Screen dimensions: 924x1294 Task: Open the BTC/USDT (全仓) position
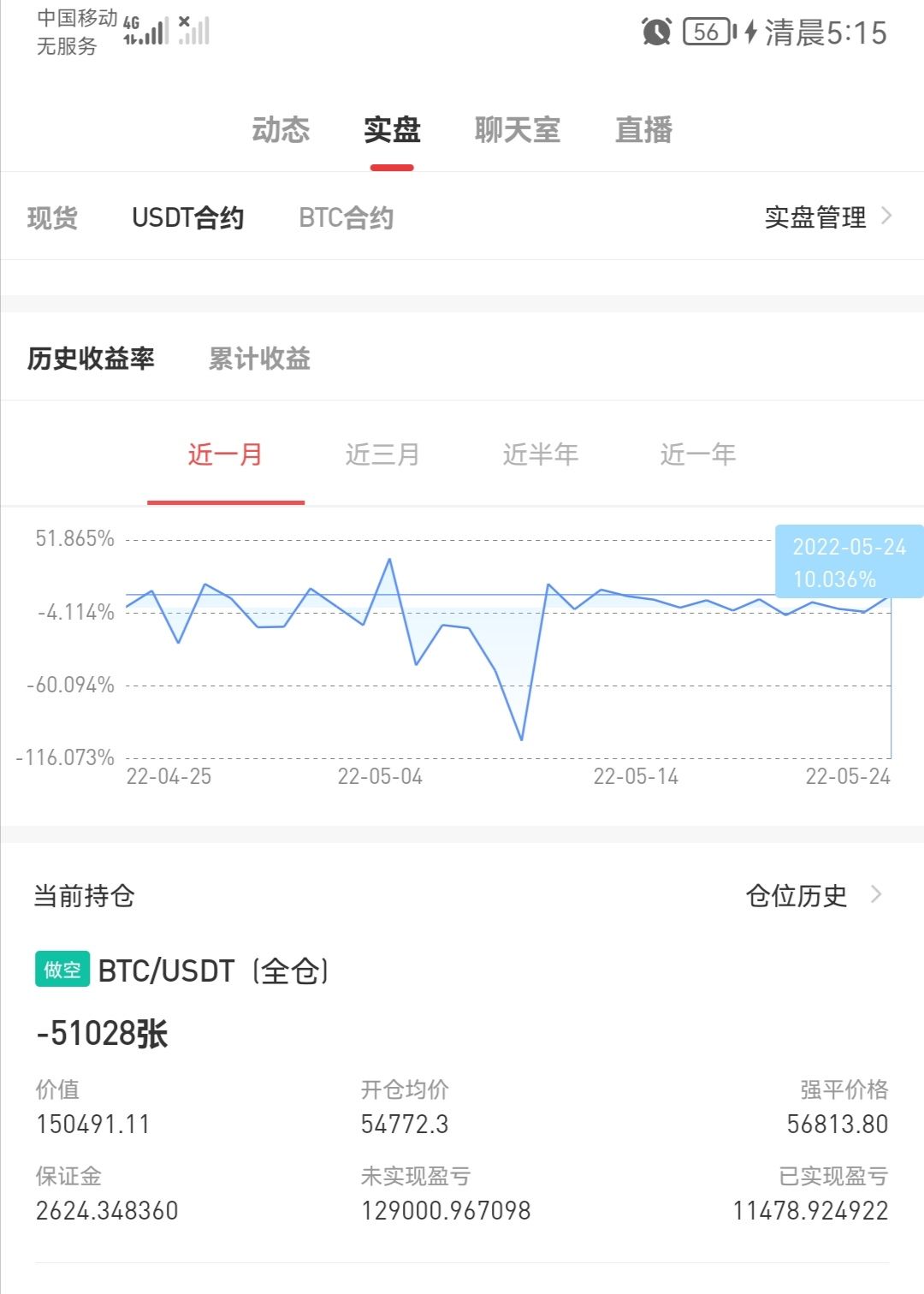pos(213,970)
